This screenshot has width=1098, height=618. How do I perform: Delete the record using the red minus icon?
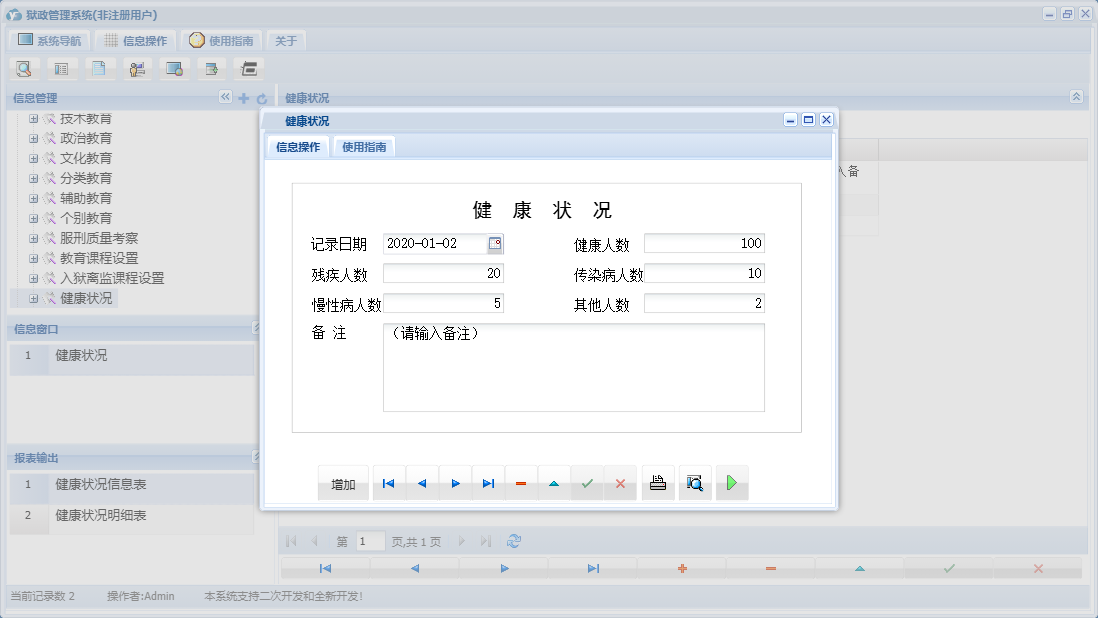(520, 482)
